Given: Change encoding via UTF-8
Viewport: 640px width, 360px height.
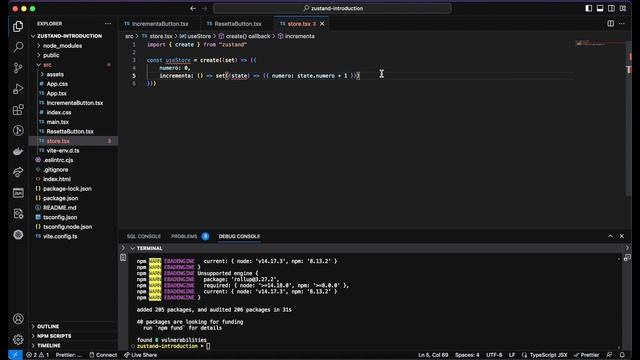Looking at the screenshot, I should 494,355.
